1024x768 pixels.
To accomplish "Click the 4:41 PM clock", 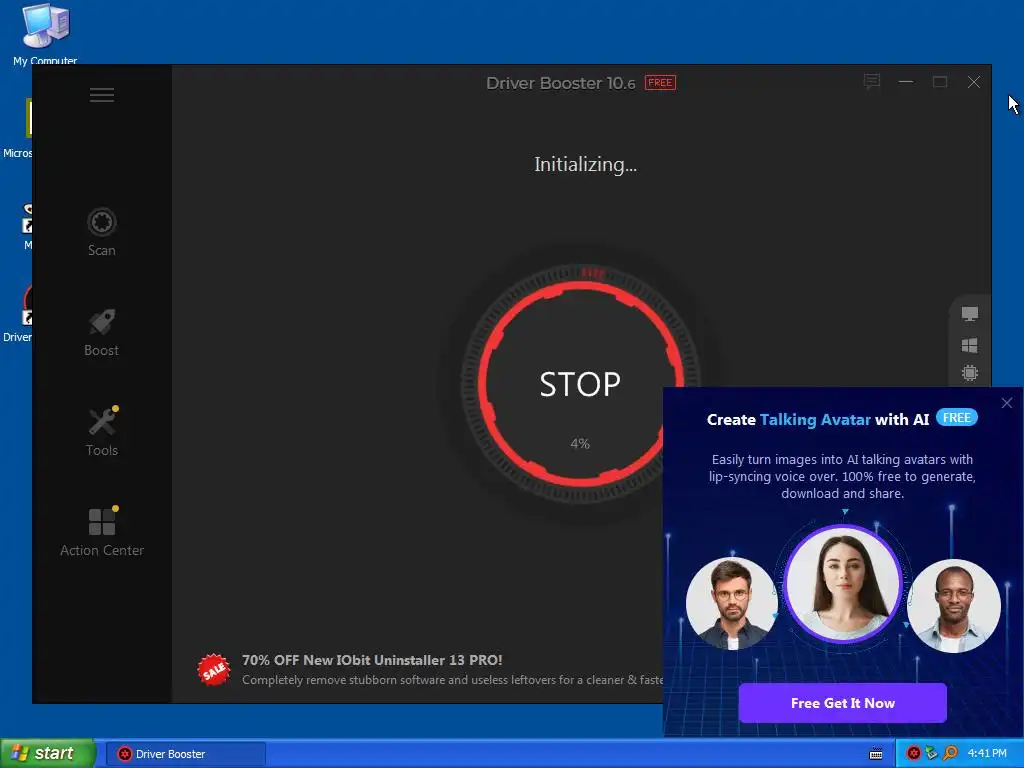I will click(987, 754).
